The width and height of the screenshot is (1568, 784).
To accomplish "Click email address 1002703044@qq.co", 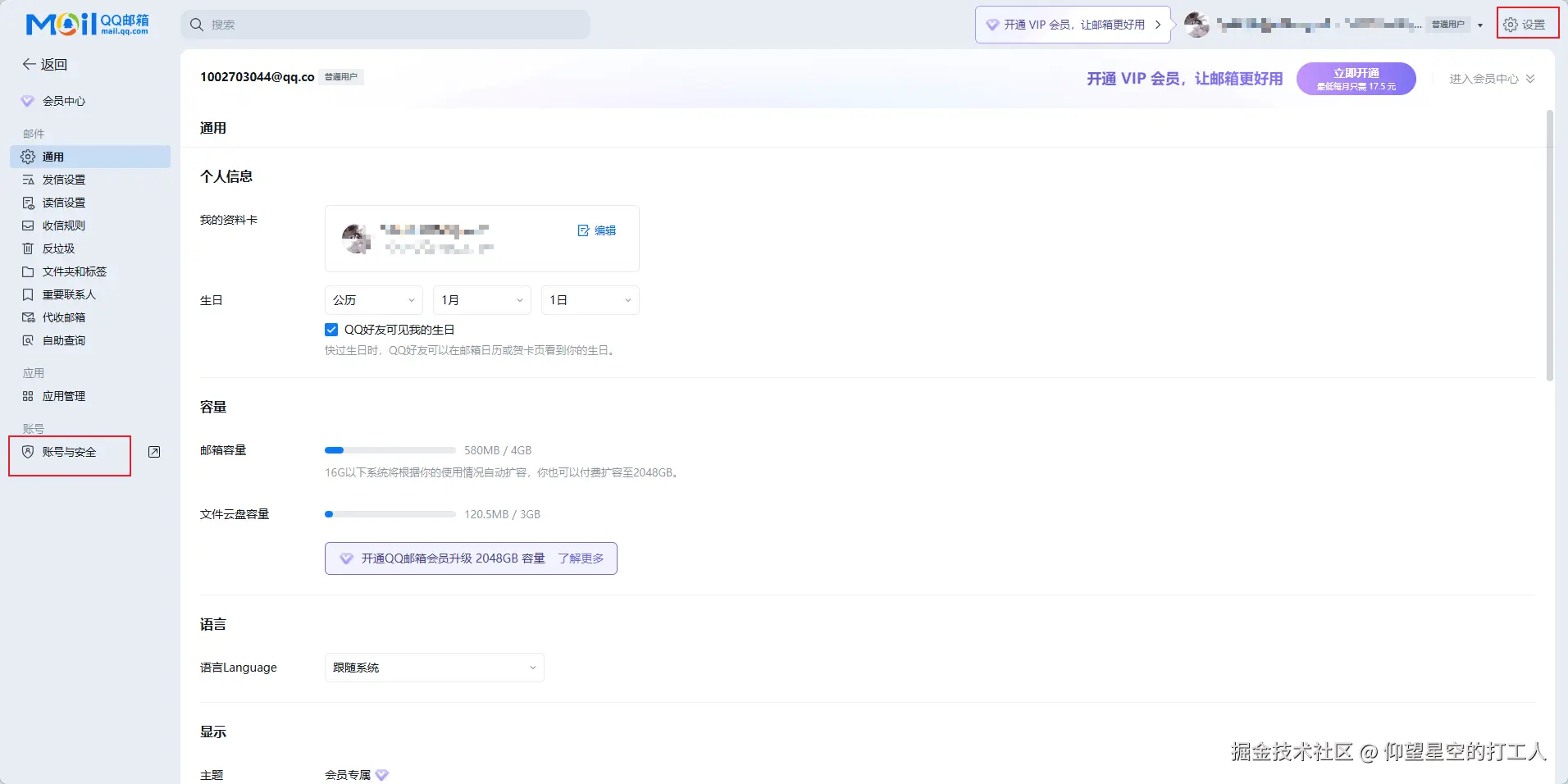I will pyautogui.click(x=258, y=77).
